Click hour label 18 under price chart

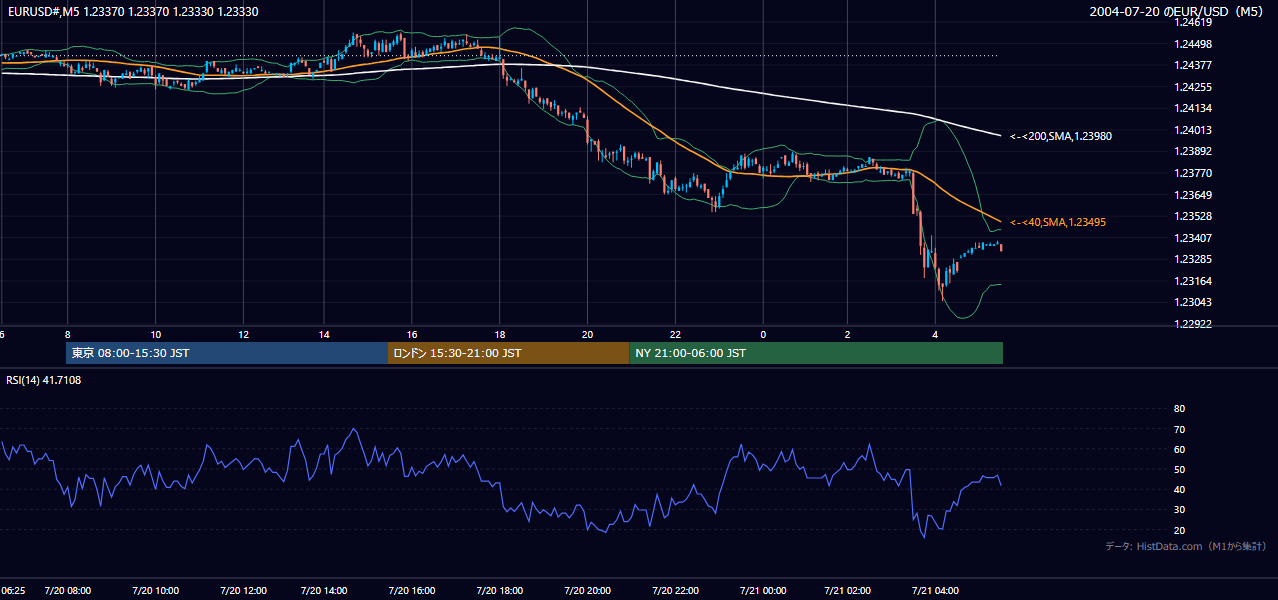[x=500, y=334]
